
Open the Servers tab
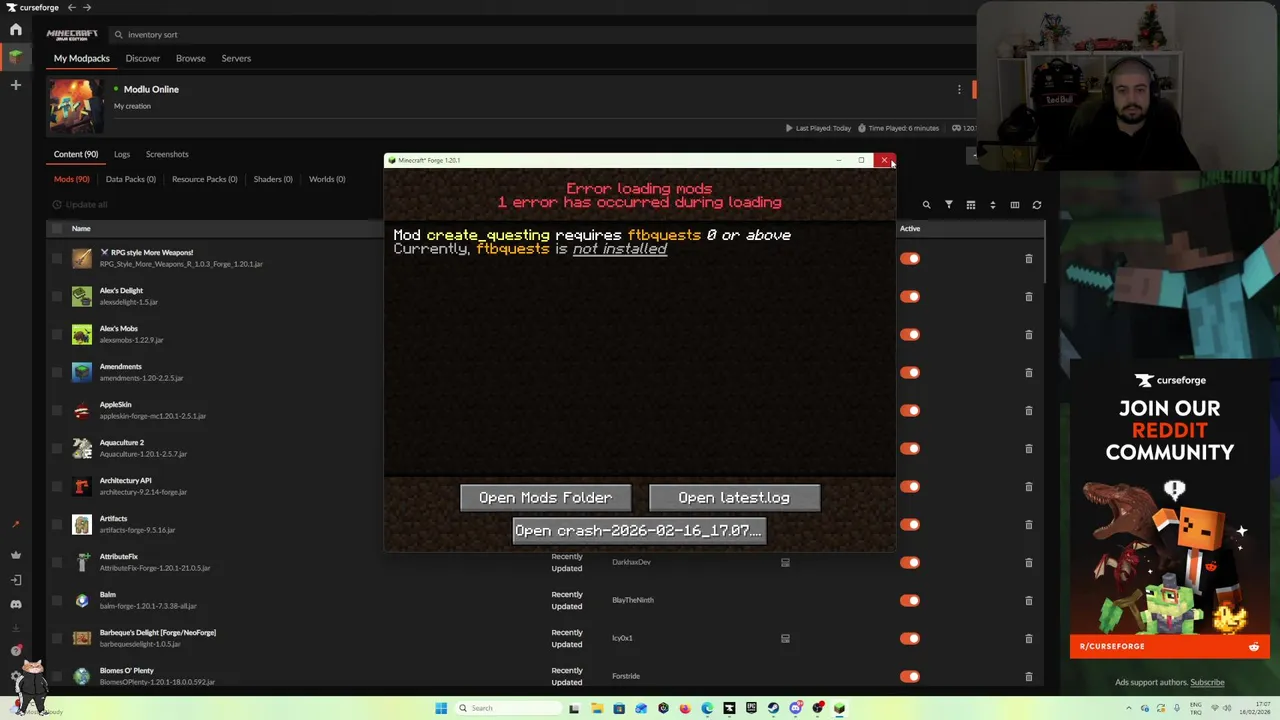click(236, 58)
